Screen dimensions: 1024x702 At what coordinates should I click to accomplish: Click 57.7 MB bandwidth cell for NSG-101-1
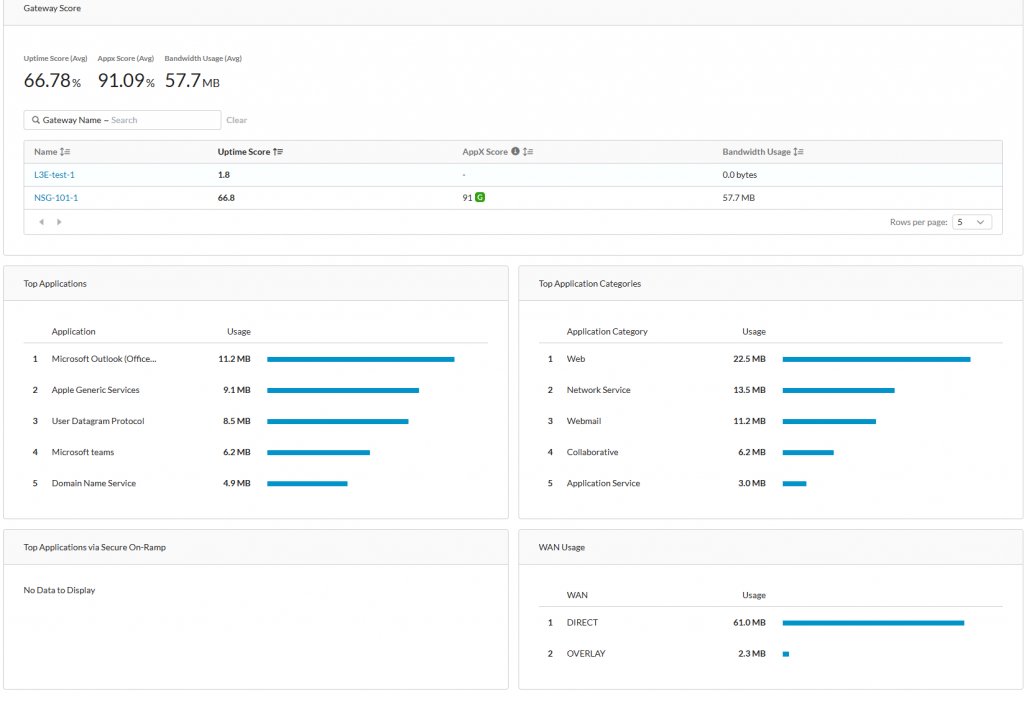pyautogui.click(x=738, y=198)
